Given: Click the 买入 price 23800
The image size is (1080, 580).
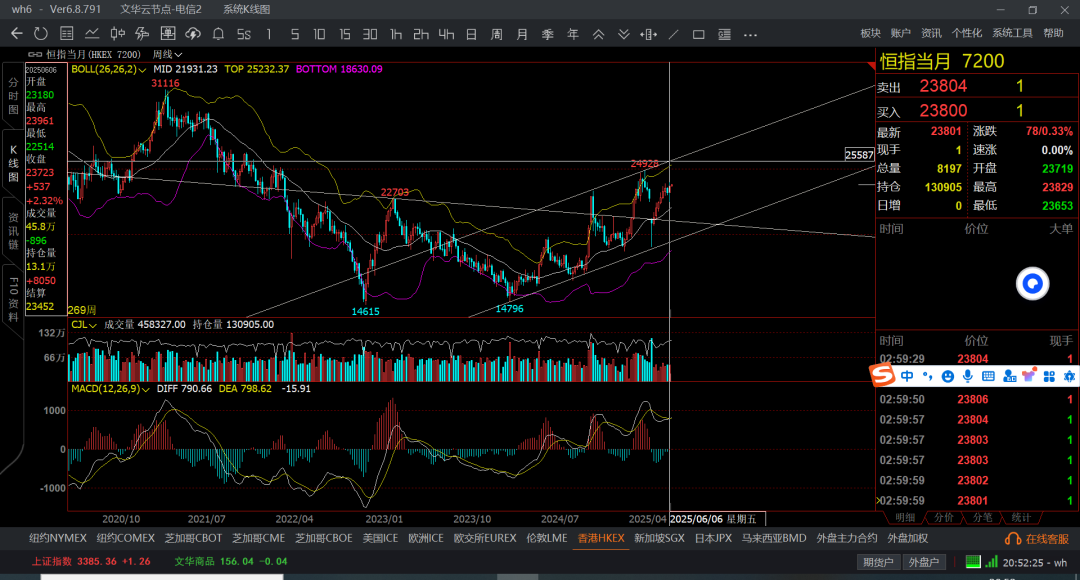Looking at the screenshot, I should (x=944, y=110).
